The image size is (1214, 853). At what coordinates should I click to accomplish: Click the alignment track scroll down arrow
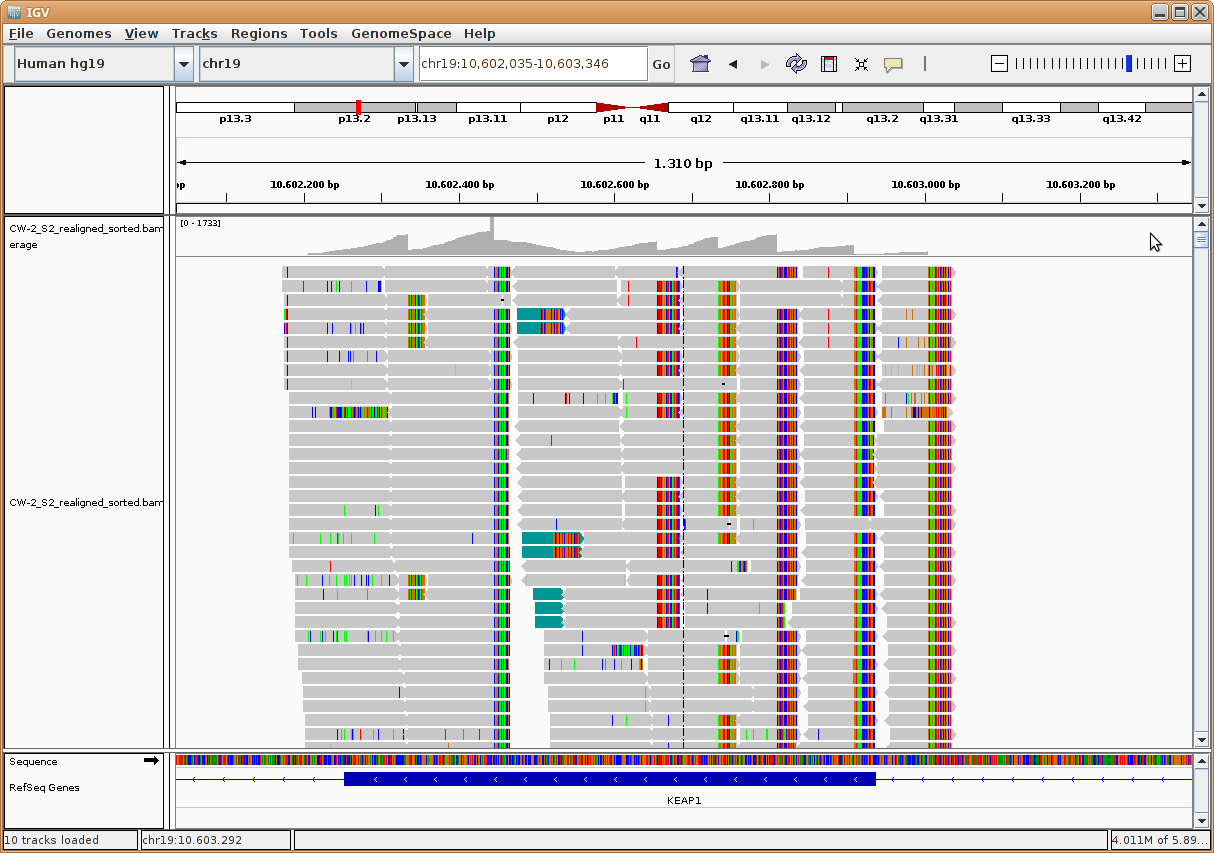pyautogui.click(x=1201, y=740)
